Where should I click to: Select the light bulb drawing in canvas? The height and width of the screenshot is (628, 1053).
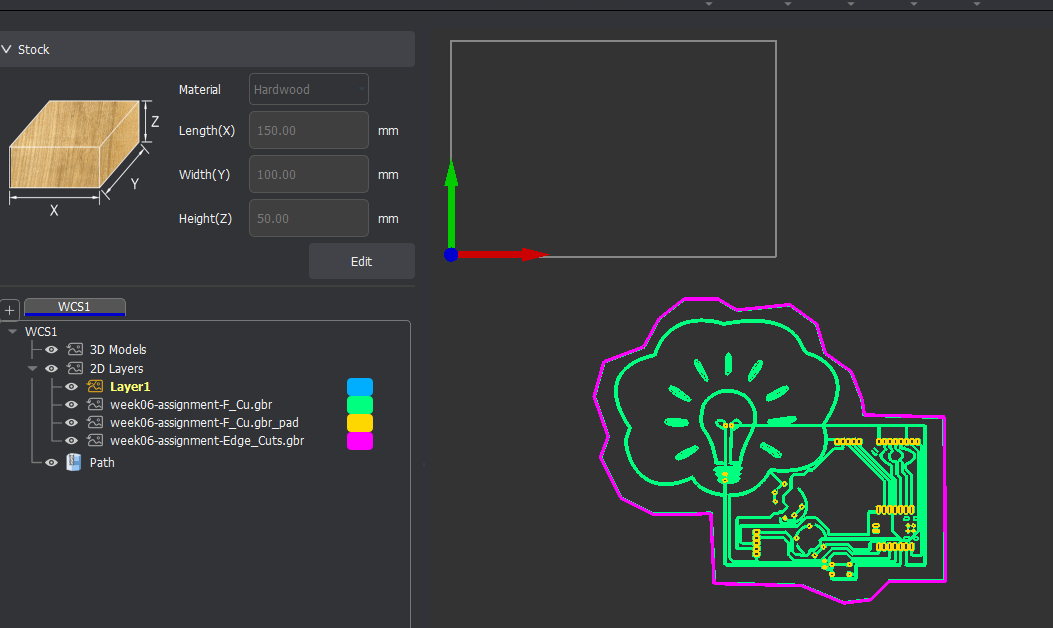(728, 435)
